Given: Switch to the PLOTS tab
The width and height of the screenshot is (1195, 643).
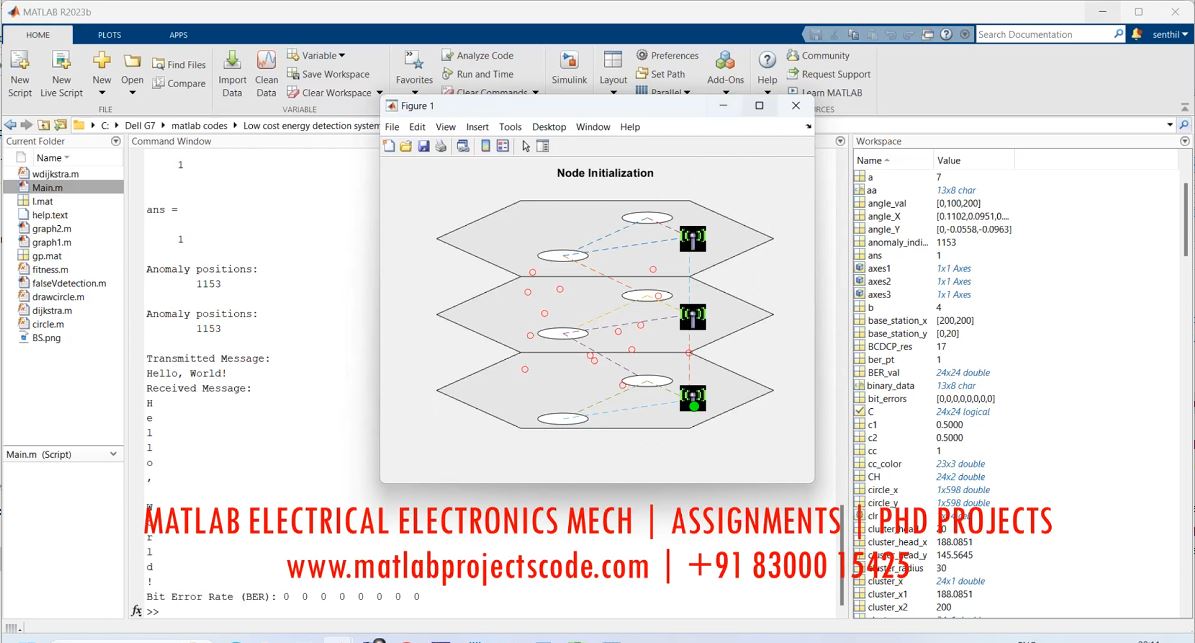Looking at the screenshot, I should tap(109, 35).
